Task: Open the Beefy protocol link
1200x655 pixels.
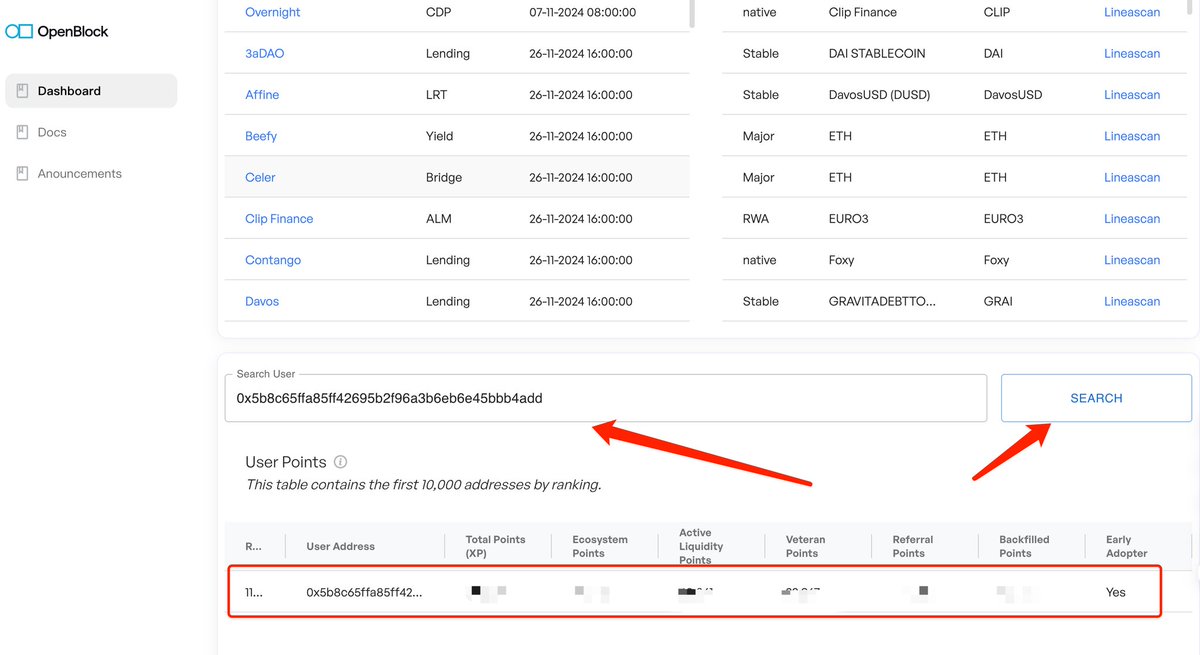Action: (x=261, y=136)
